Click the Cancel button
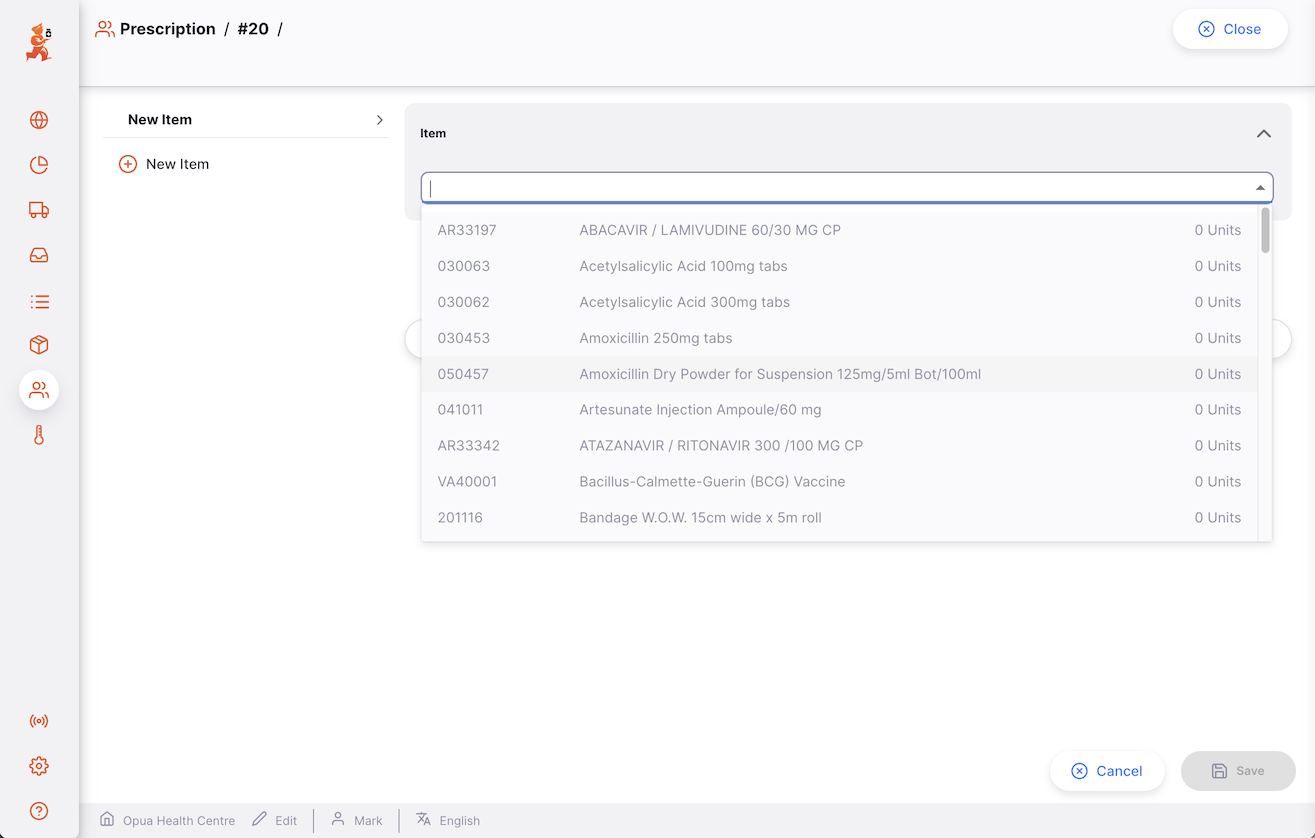The width and height of the screenshot is (1315, 838). (x=1107, y=771)
